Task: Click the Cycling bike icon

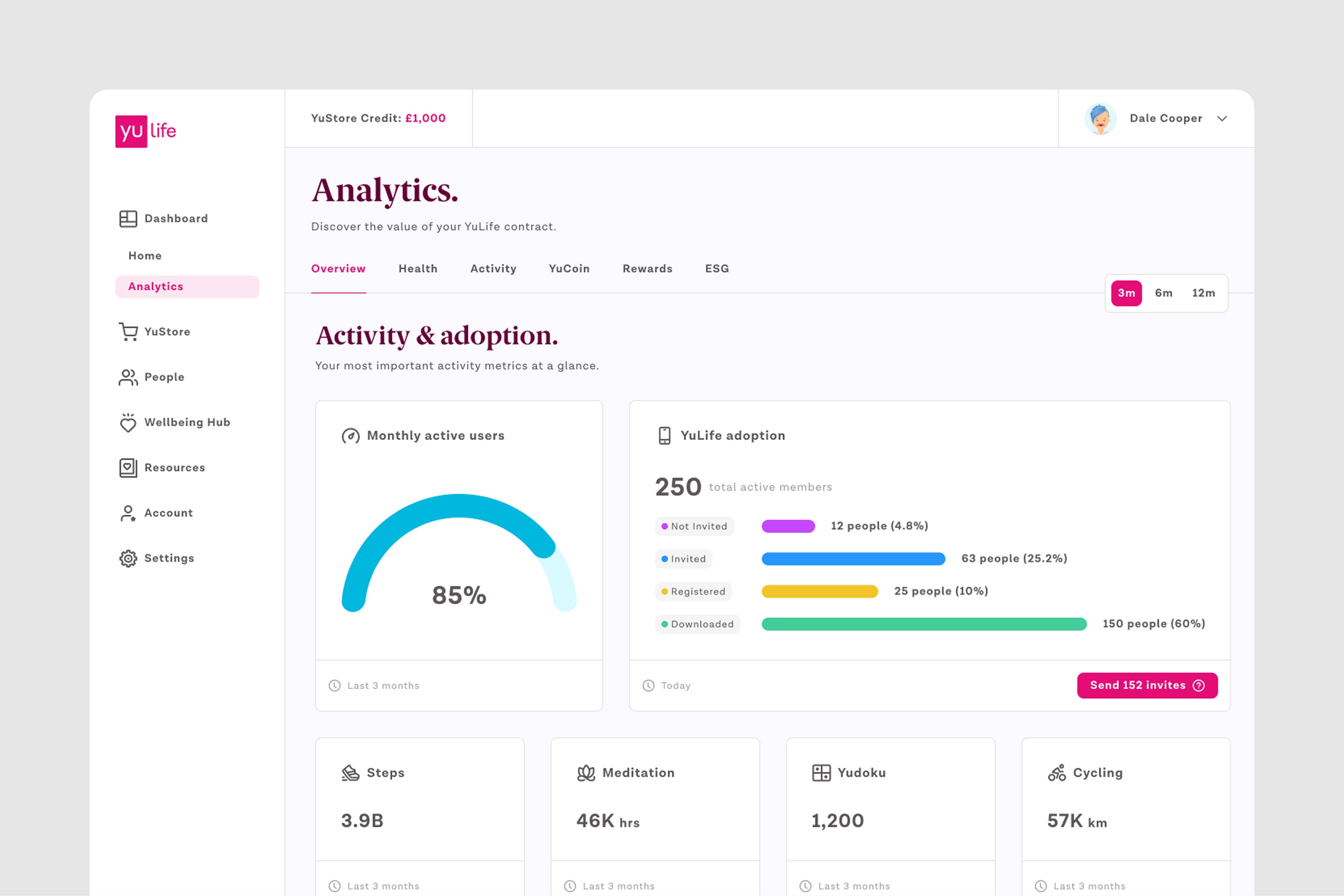Action: [1057, 773]
